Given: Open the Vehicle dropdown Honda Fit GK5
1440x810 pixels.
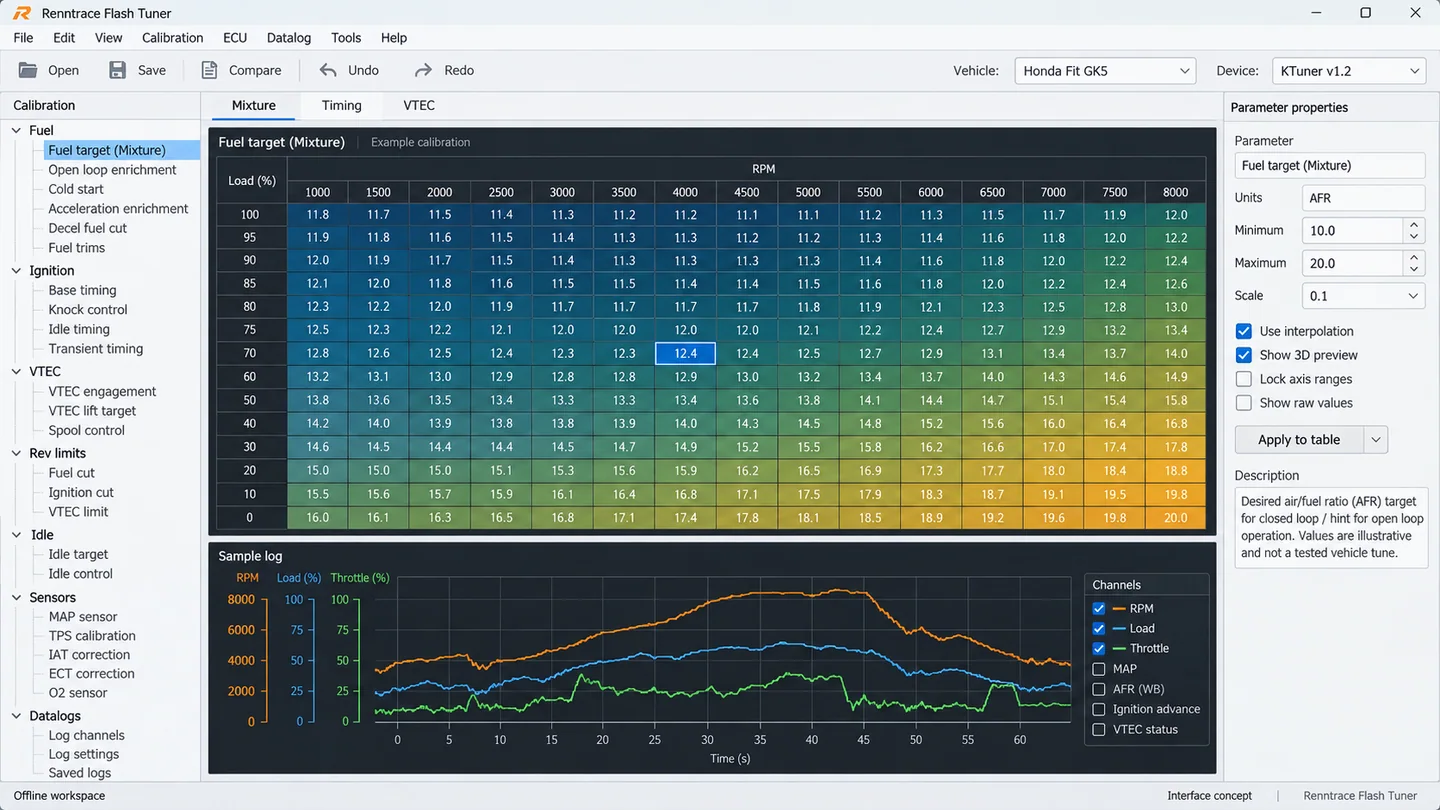Looking at the screenshot, I should [1105, 71].
